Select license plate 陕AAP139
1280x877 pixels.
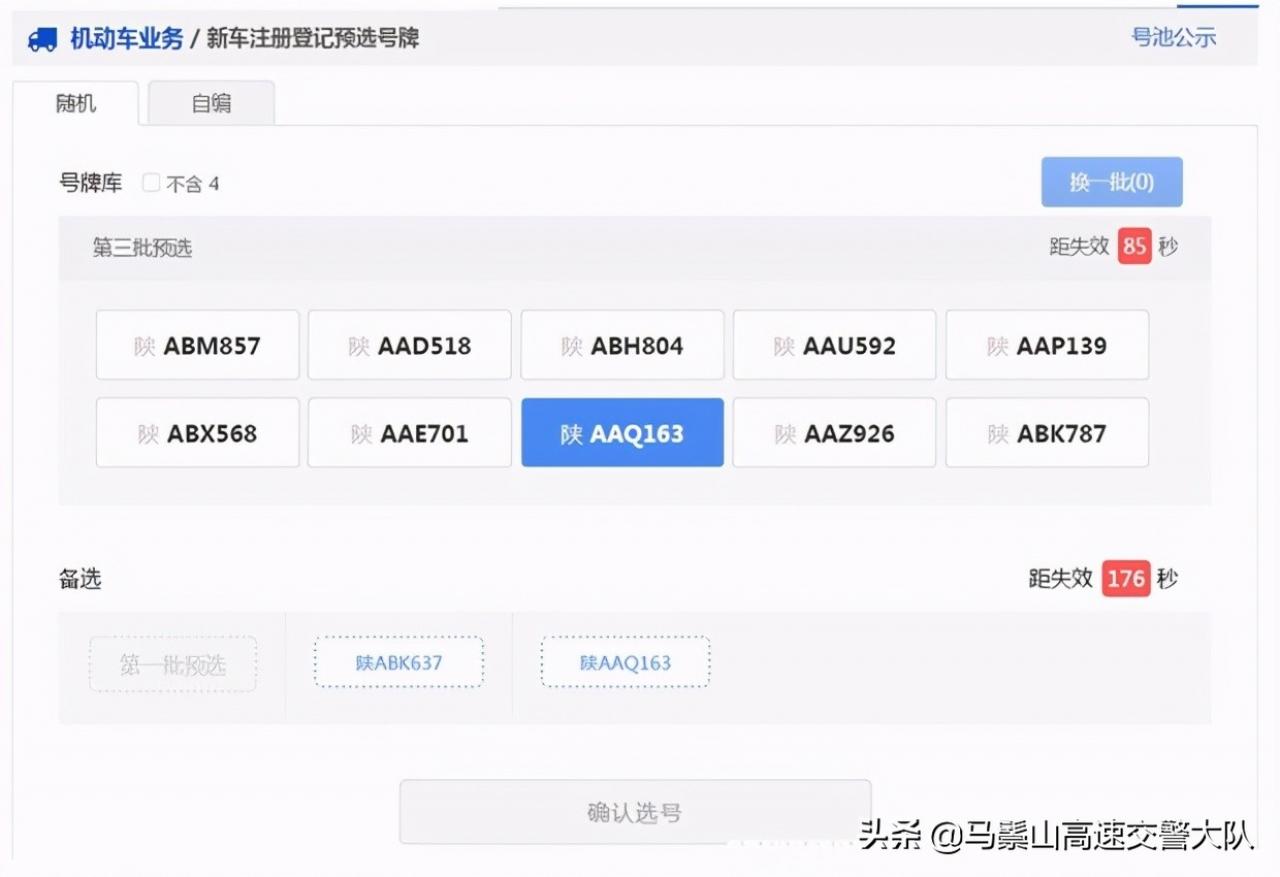1047,344
